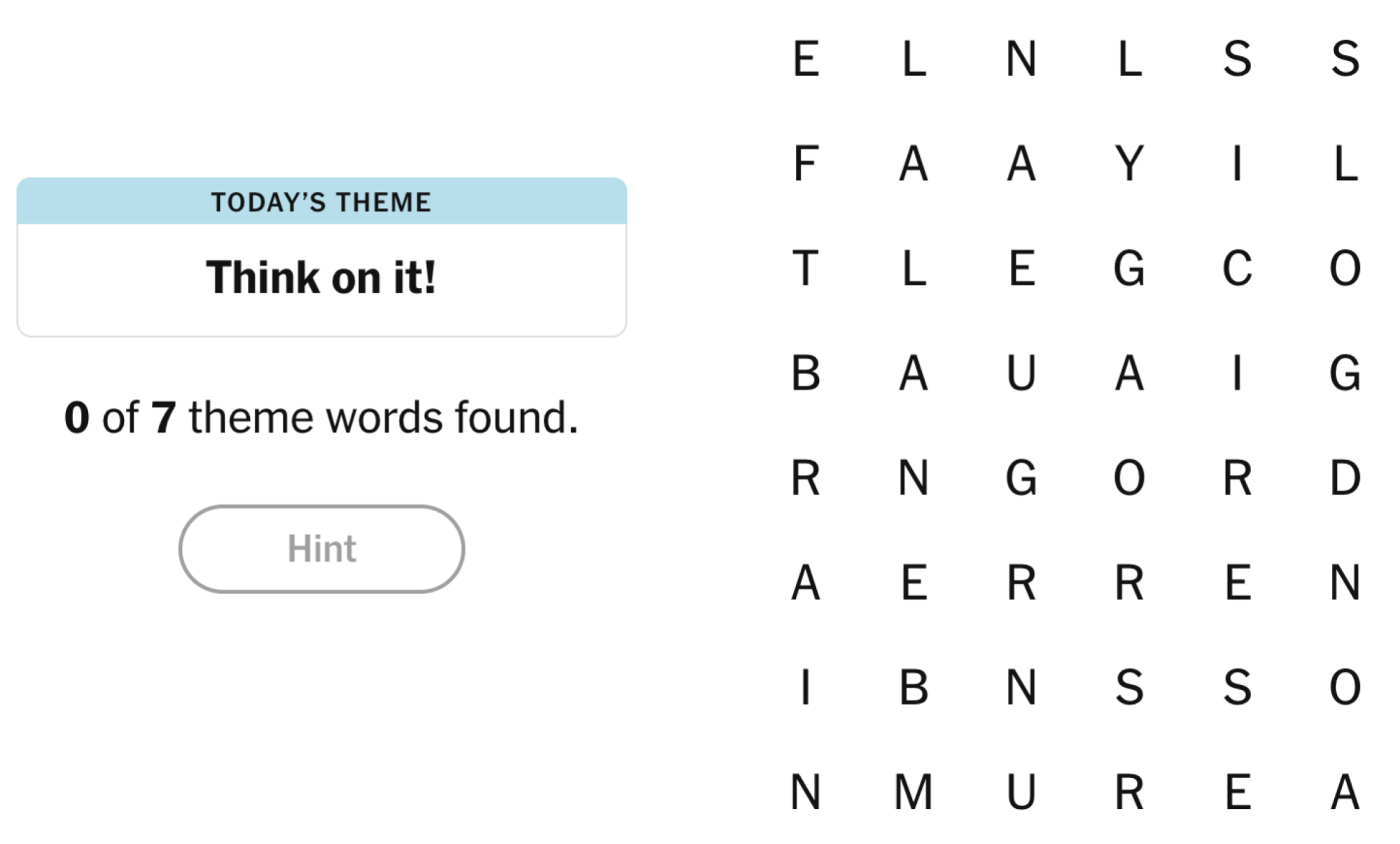Tap the A in the grid's bottom-right corner
The height and width of the screenshot is (844, 1400).
[1345, 792]
